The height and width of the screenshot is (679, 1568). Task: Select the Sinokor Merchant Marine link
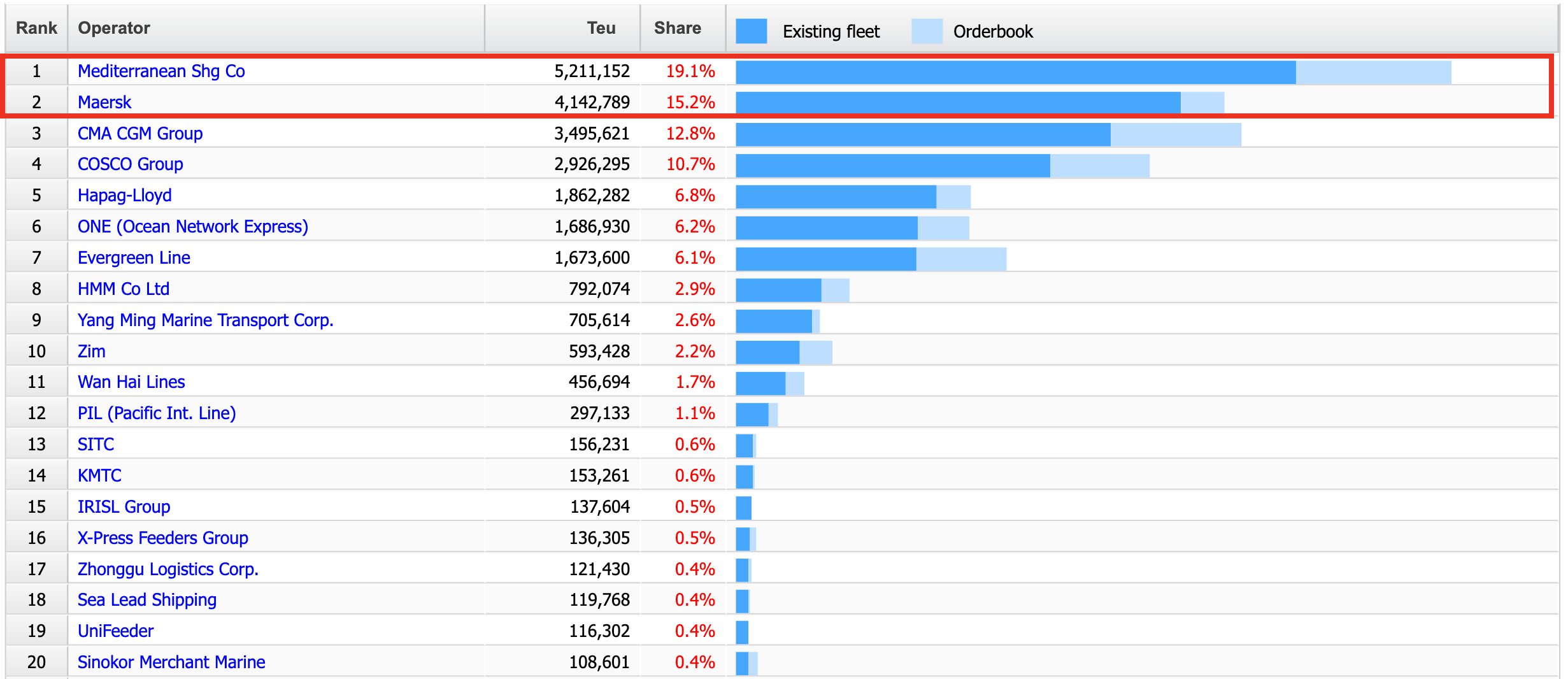click(x=171, y=662)
